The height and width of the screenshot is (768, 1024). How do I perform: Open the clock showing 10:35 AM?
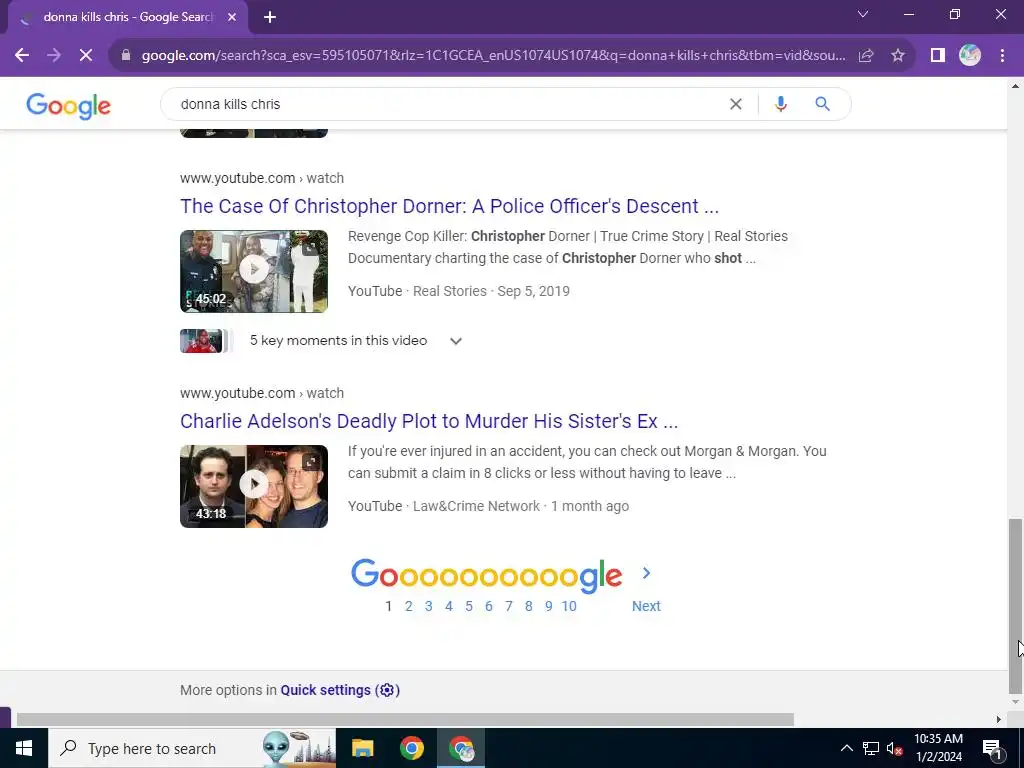pyautogui.click(x=938, y=748)
